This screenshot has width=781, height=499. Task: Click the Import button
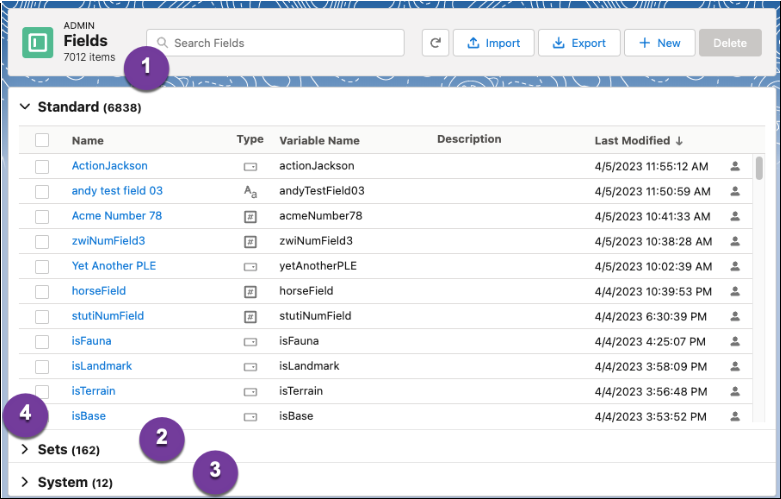(494, 43)
